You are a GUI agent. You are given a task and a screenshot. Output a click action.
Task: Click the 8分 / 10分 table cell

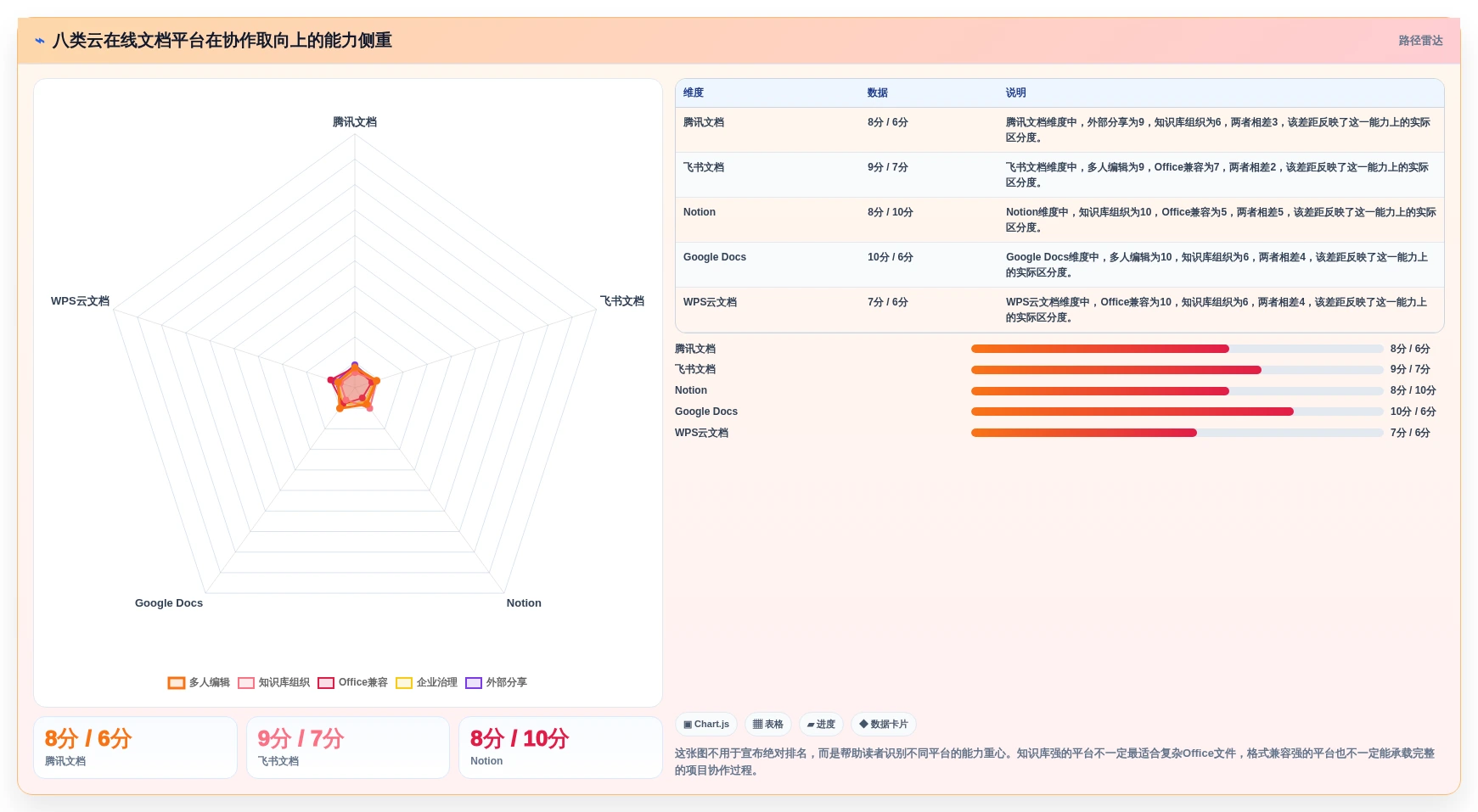(891, 213)
